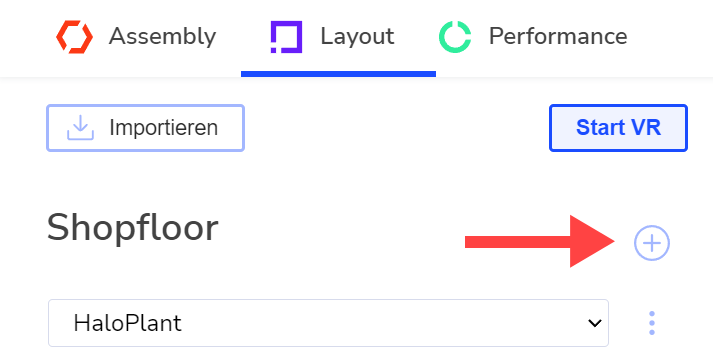Launch VR with the Start VR button
The height and width of the screenshot is (362, 713).
618,128
